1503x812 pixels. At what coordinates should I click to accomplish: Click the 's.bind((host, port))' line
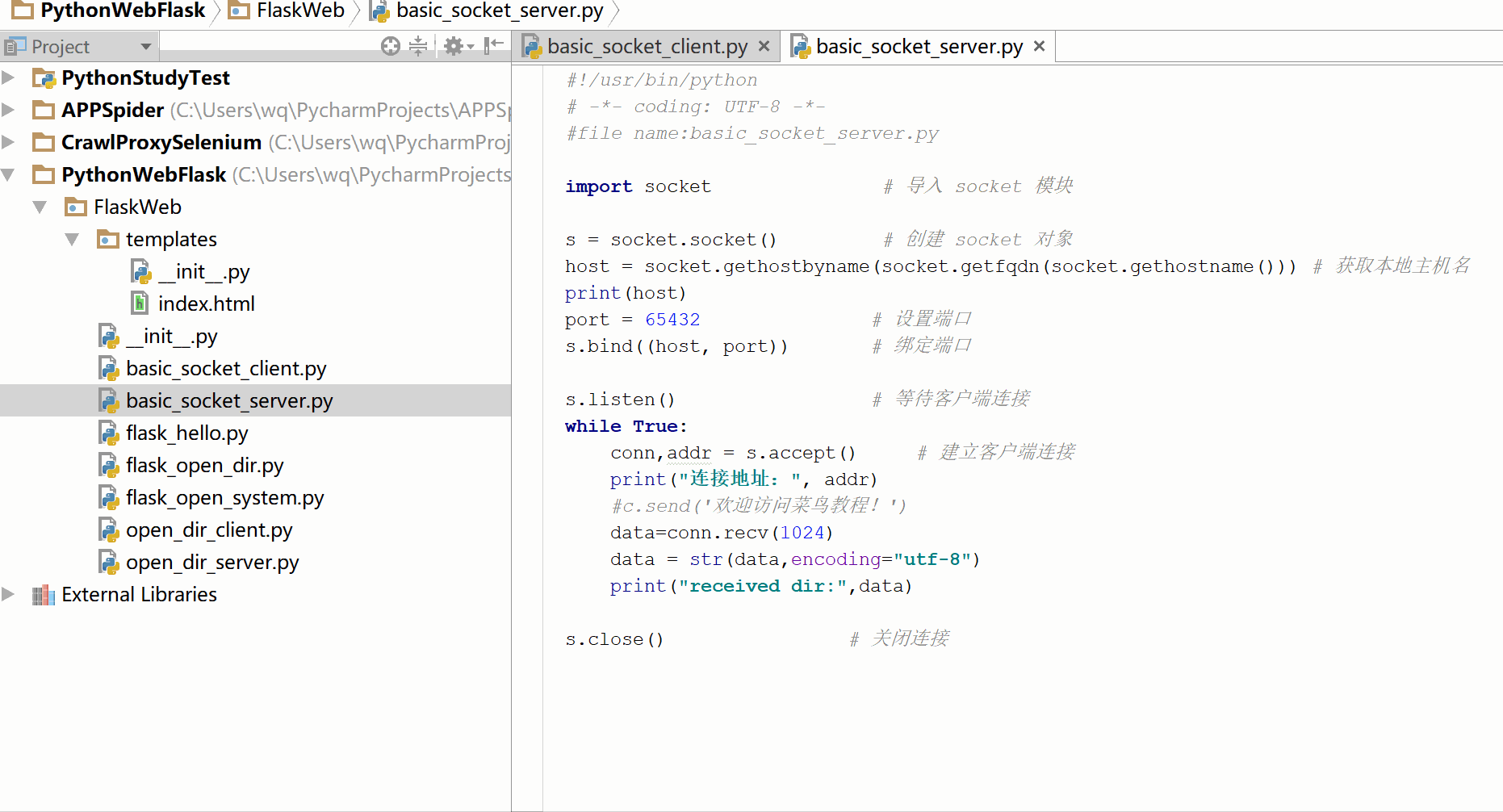coord(676,346)
